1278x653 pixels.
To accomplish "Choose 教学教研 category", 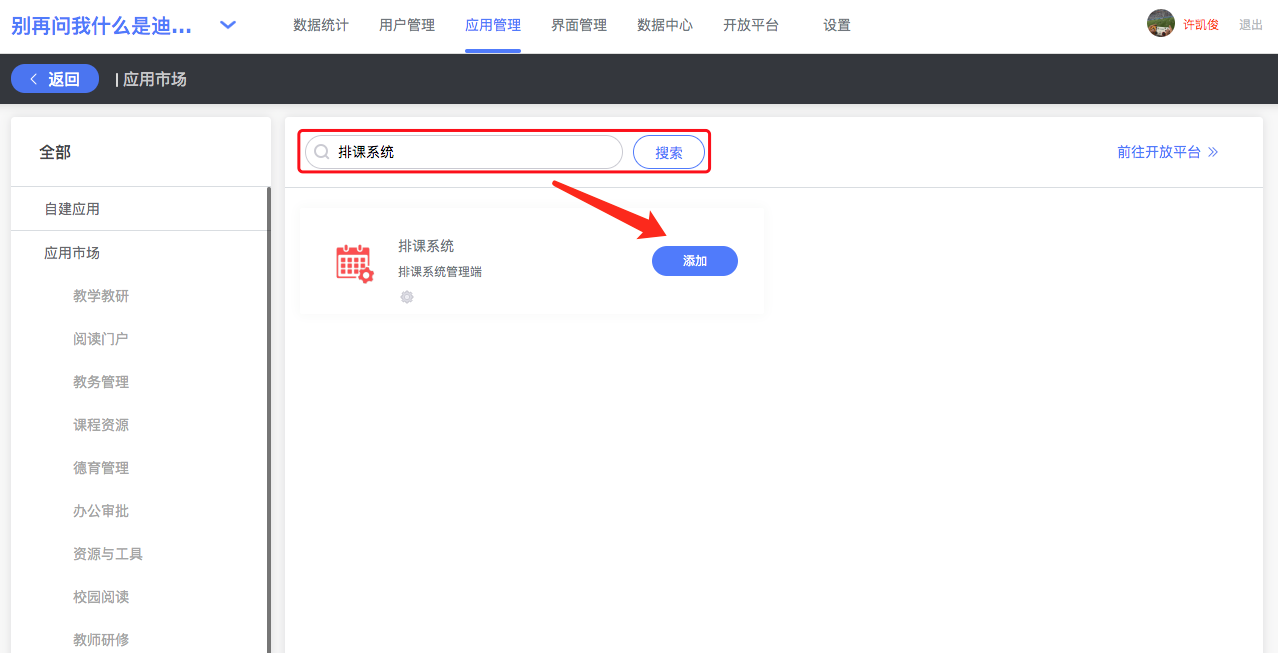I will (x=101, y=296).
